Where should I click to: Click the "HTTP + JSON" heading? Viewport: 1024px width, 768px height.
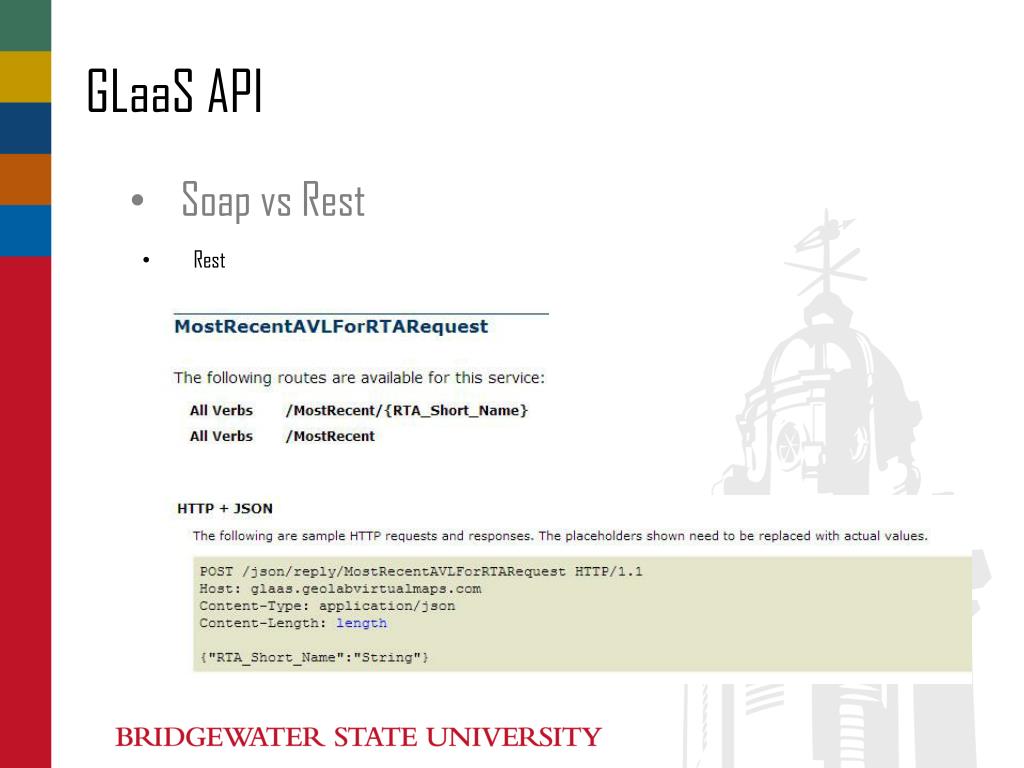click(225, 509)
